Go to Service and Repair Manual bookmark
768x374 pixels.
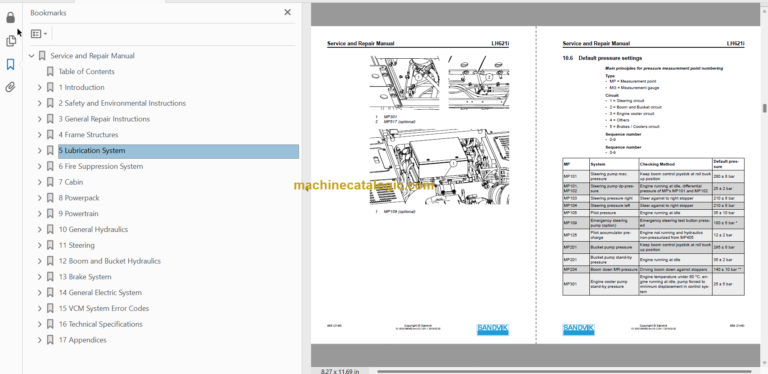[92, 56]
